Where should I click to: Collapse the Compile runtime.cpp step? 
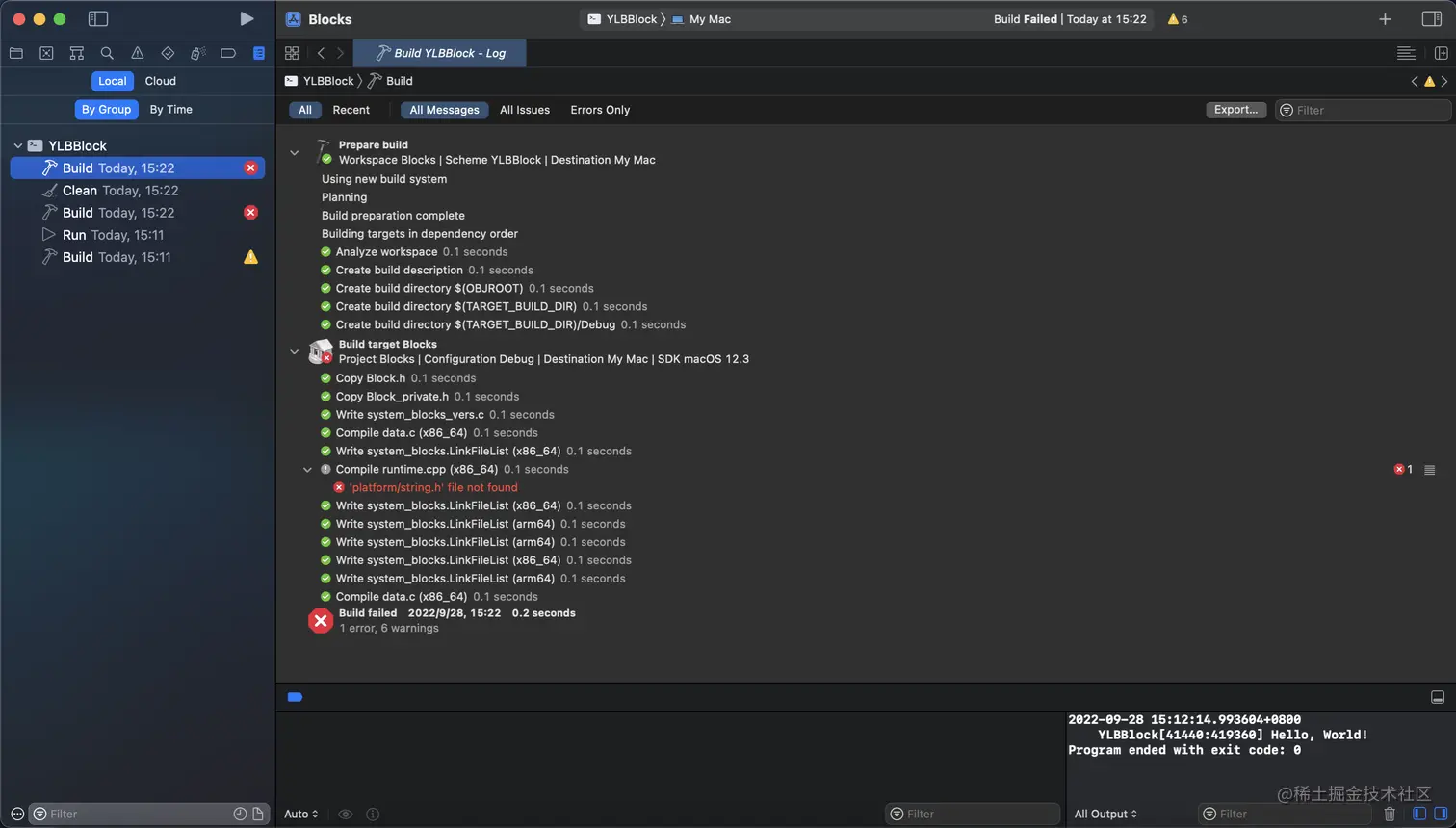click(x=308, y=470)
